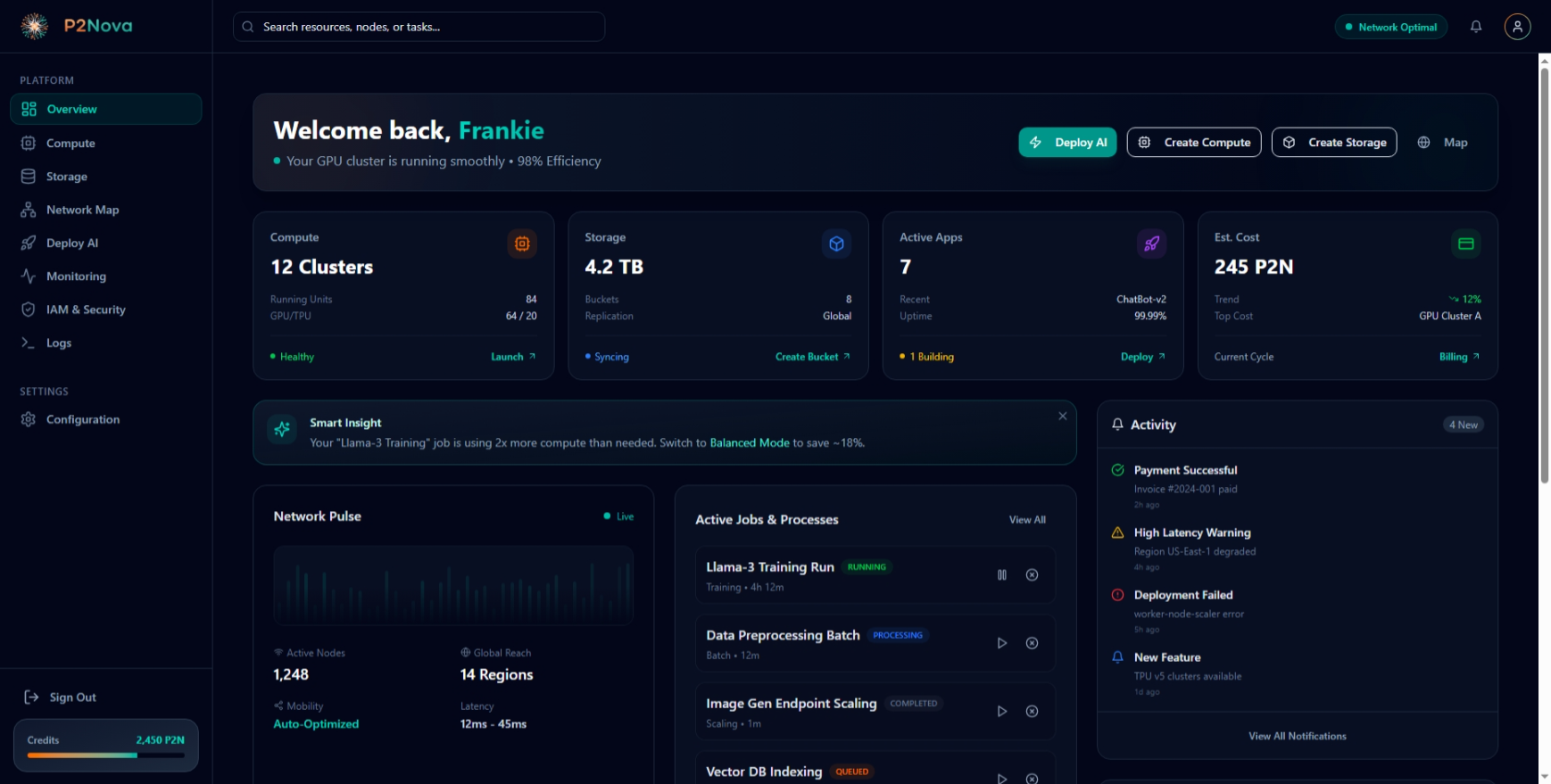Click the Est. Cost card icon
This screenshot has width=1551, height=784.
coord(1465,243)
